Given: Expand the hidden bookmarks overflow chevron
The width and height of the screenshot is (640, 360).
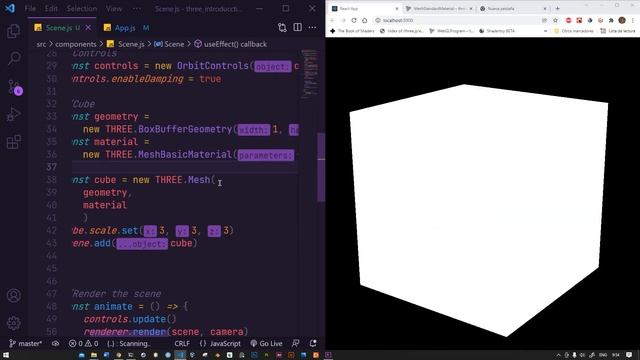Looking at the screenshot, I should click(x=545, y=31).
